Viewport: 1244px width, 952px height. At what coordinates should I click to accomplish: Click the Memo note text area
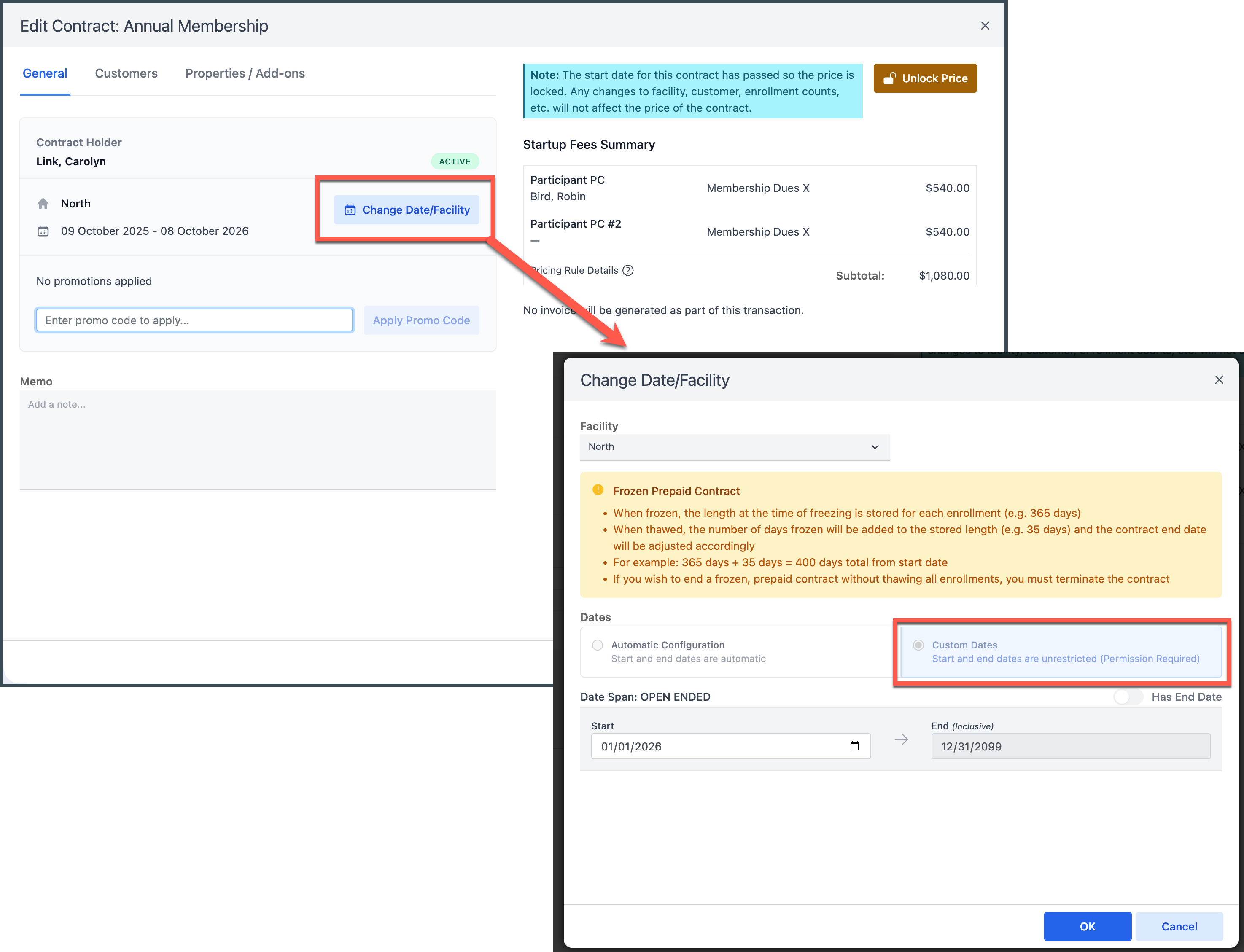click(x=257, y=438)
